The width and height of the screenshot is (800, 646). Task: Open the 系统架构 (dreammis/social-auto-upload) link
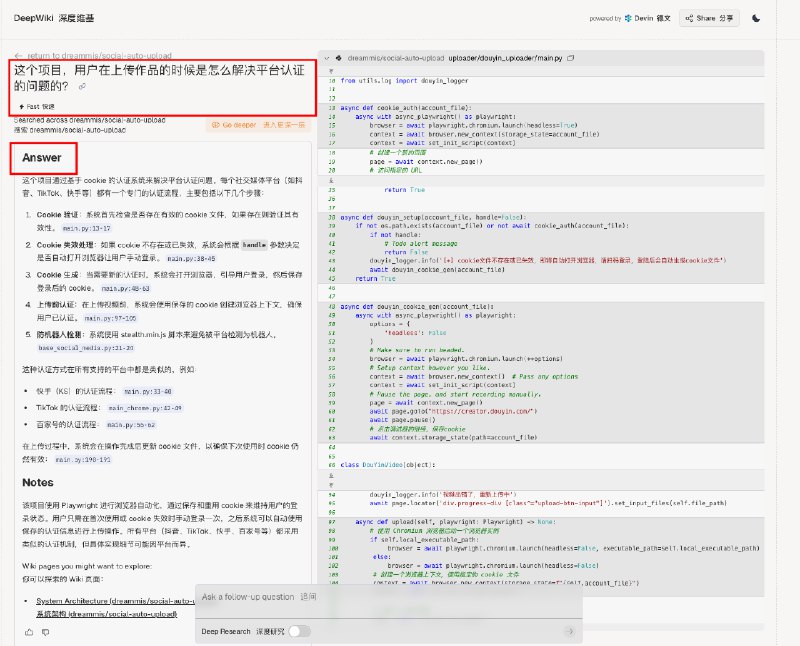click(x=107, y=614)
